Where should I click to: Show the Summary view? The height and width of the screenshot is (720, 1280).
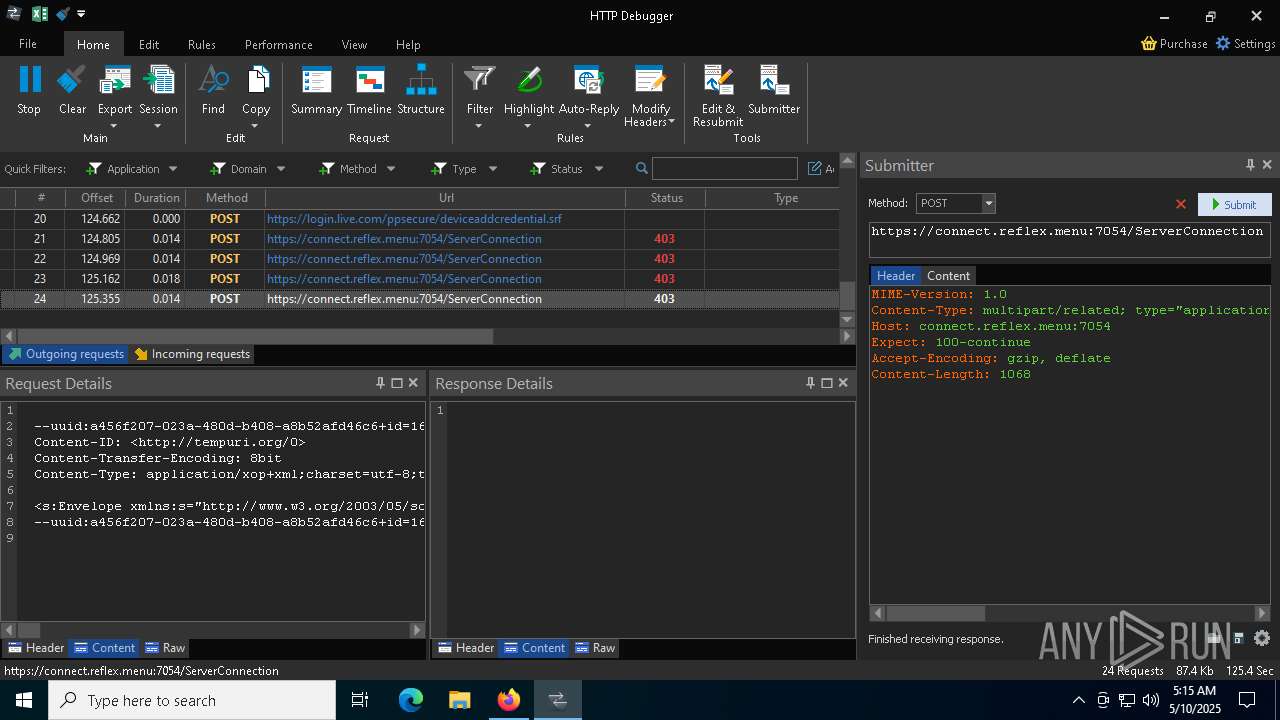[x=316, y=90]
